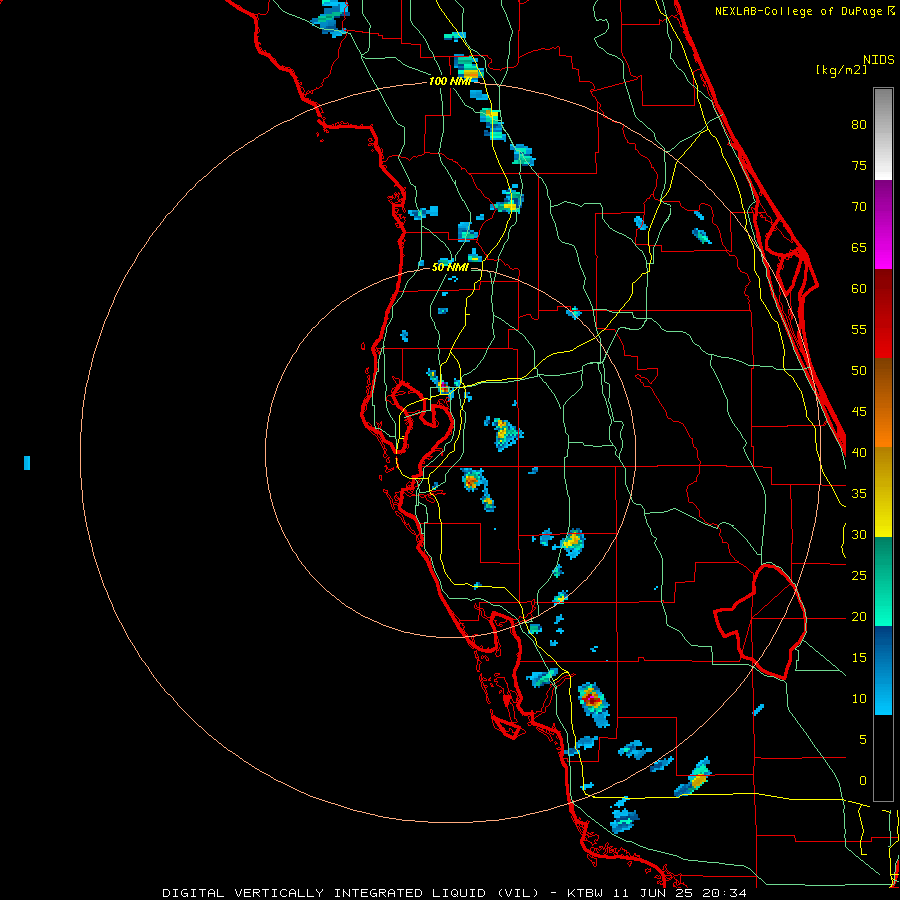The height and width of the screenshot is (900, 900).
Task: Click the 65 value on the scale
Action: 859,247
